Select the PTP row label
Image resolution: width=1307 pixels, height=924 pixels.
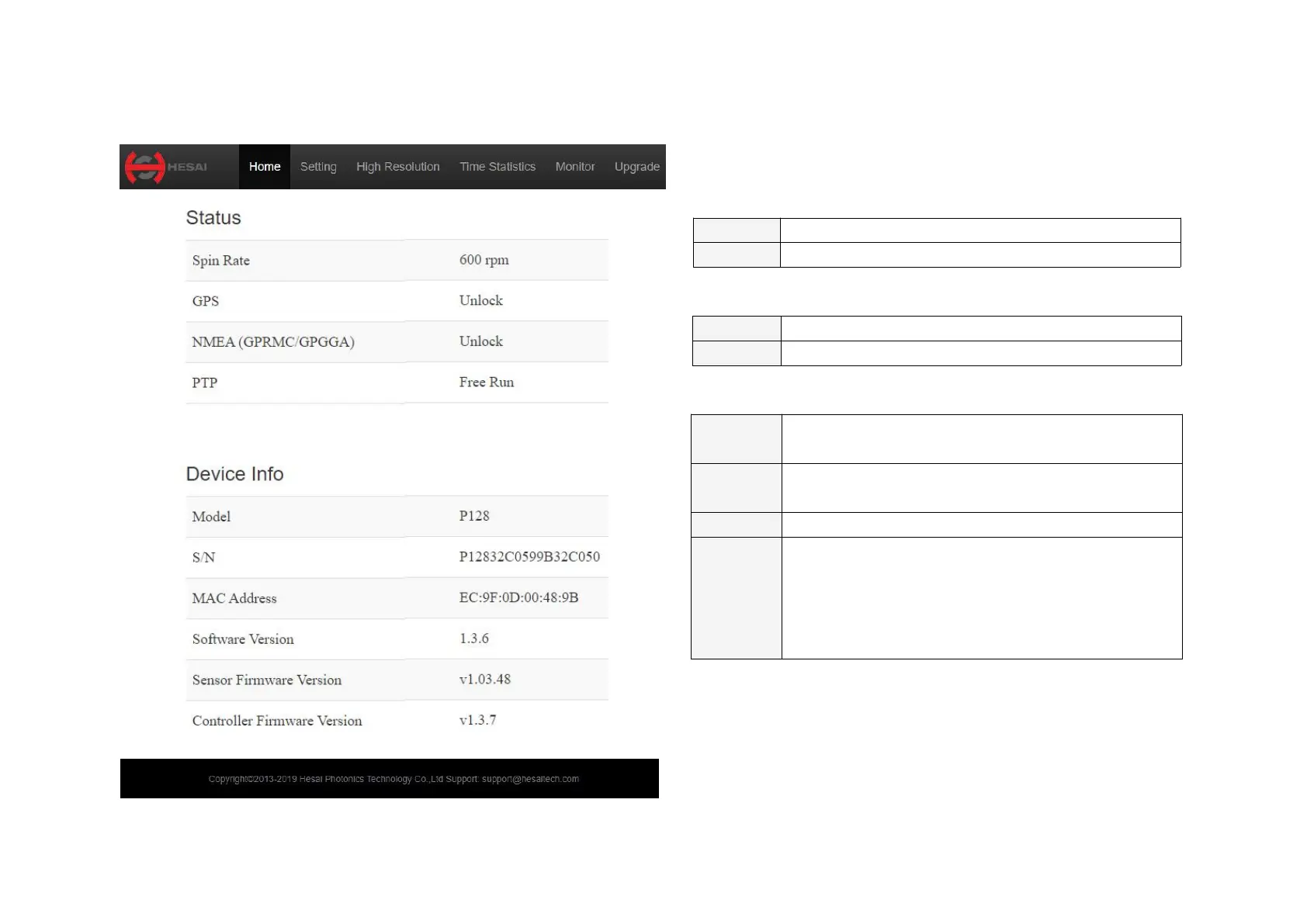[205, 382]
